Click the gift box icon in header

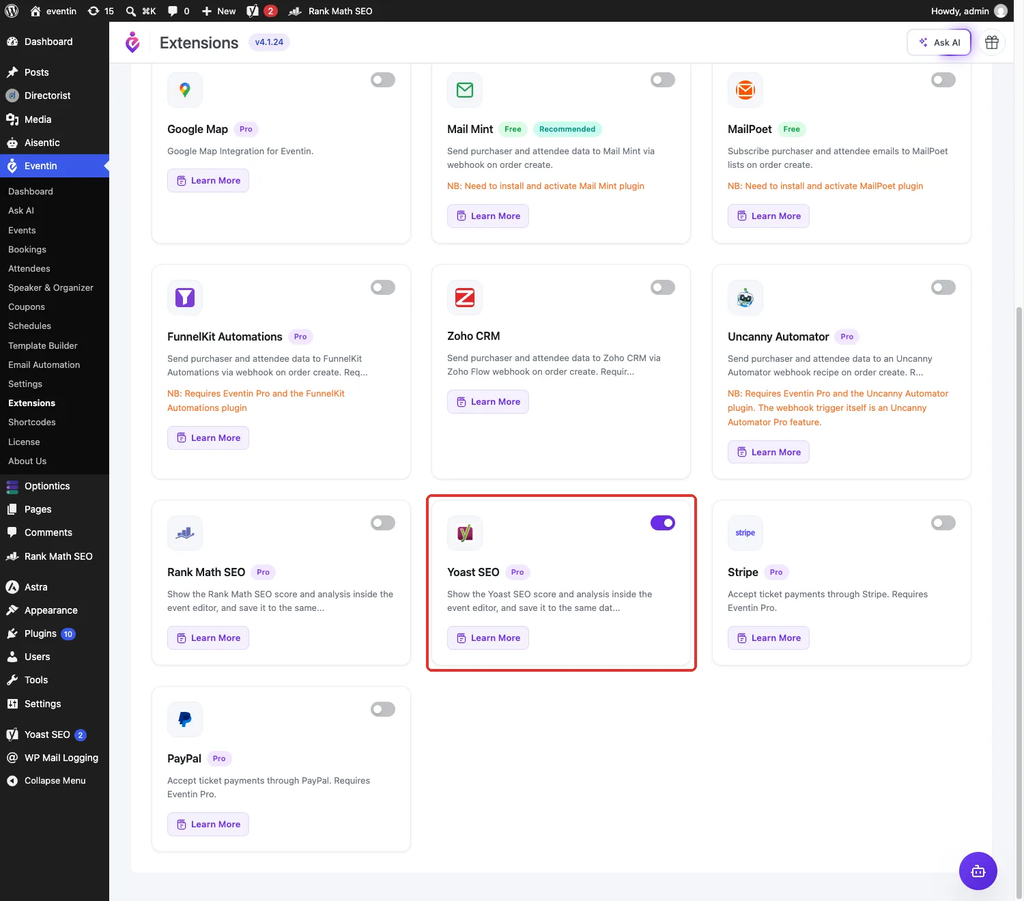click(991, 42)
